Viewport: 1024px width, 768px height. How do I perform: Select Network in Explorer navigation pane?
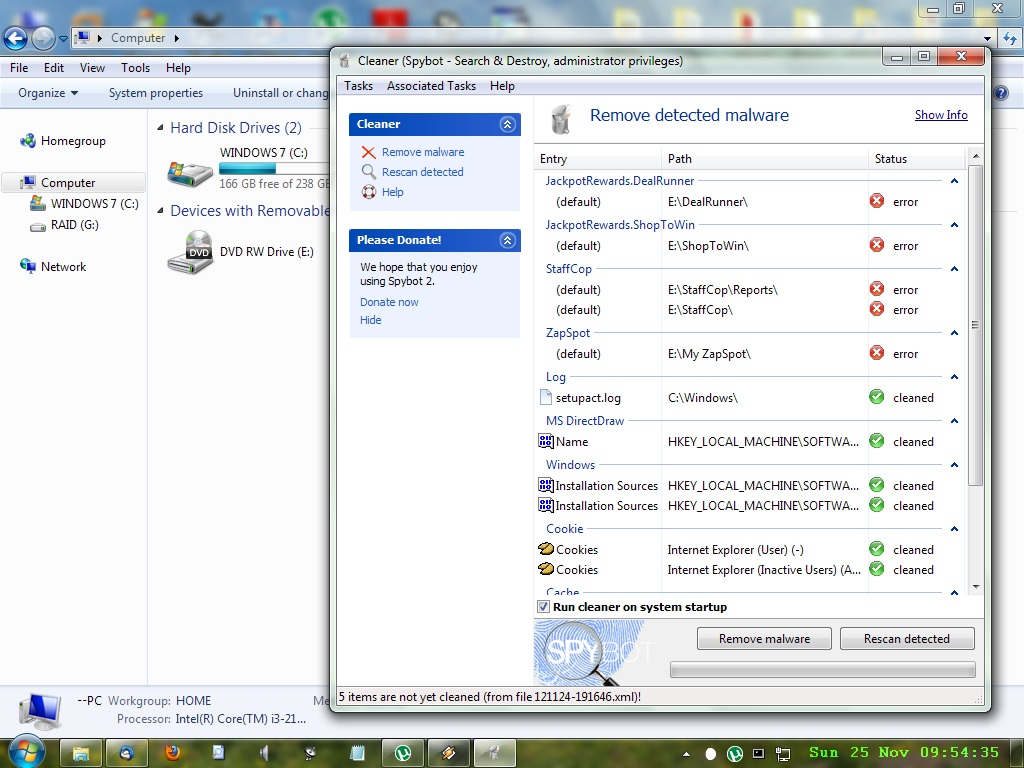[x=63, y=266]
